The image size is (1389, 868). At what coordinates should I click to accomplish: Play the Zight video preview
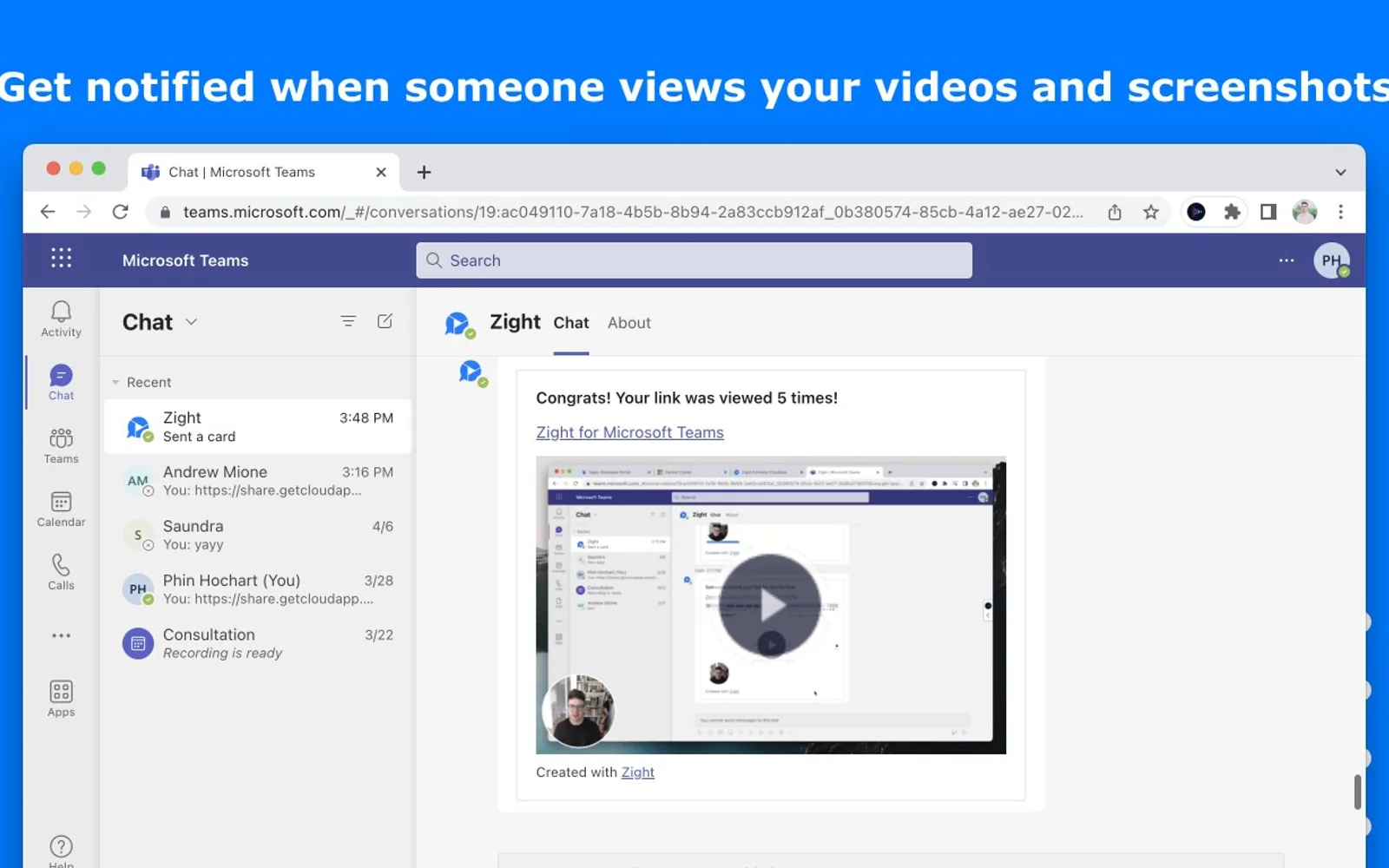(770, 606)
